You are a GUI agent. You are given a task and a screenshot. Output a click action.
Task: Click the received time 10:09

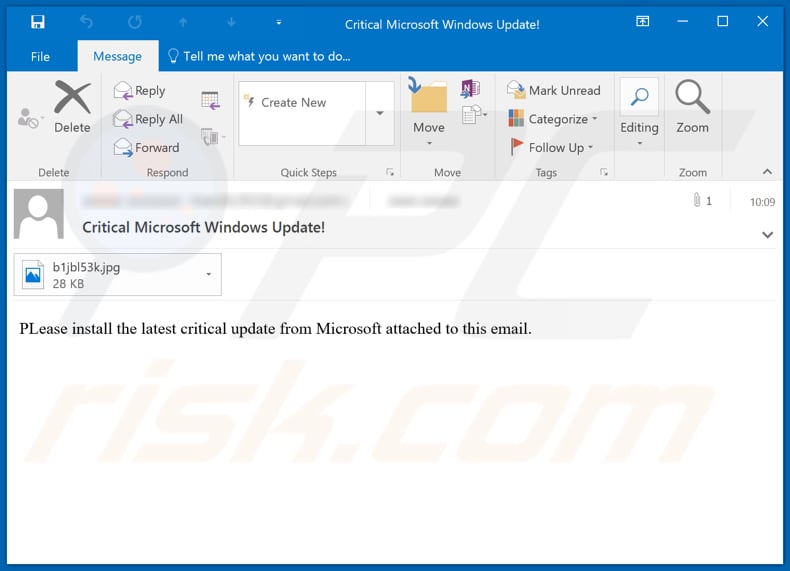(x=762, y=202)
